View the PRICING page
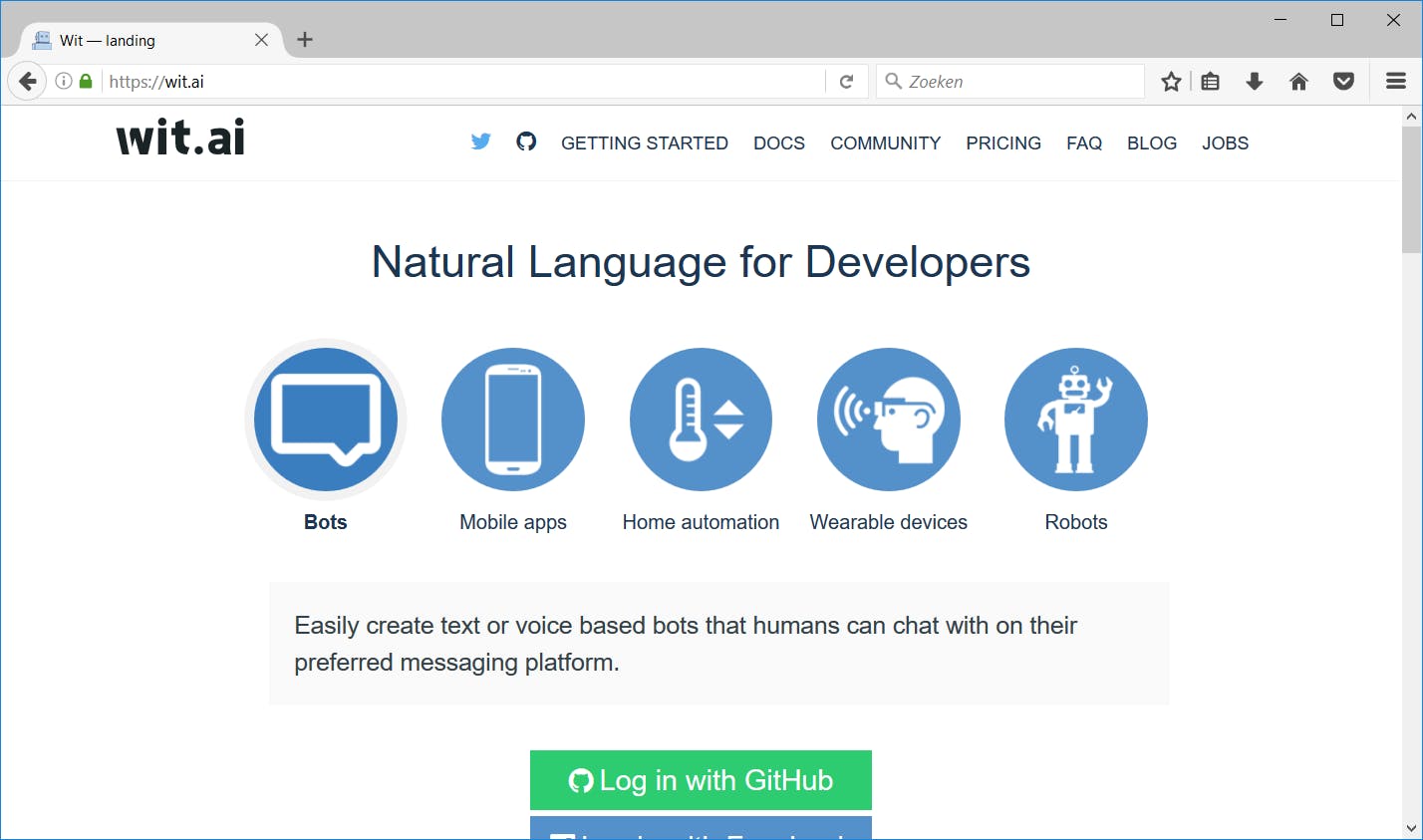The height and width of the screenshot is (840, 1423). point(1003,143)
